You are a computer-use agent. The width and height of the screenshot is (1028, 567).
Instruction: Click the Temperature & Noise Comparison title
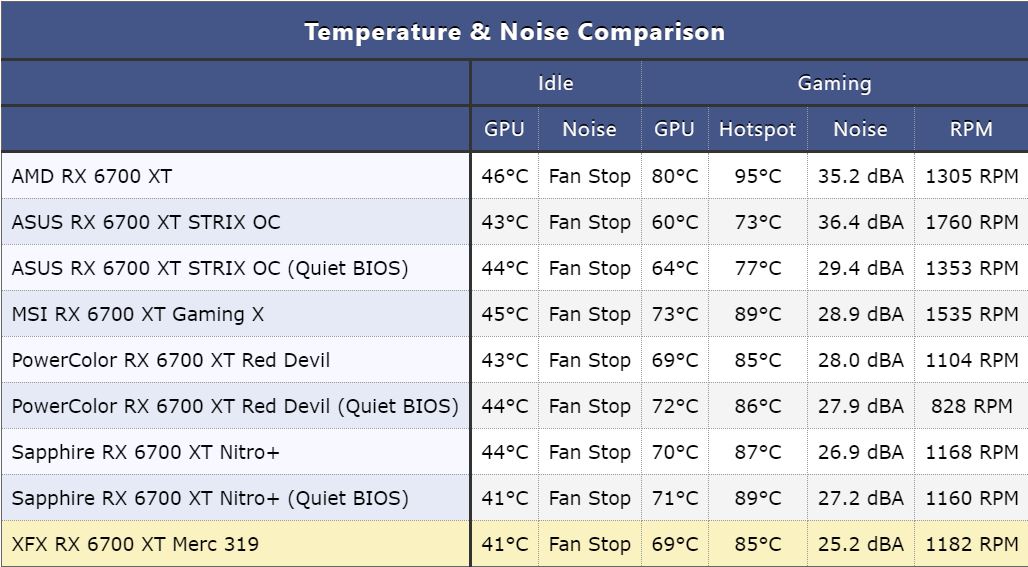[x=514, y=31]
